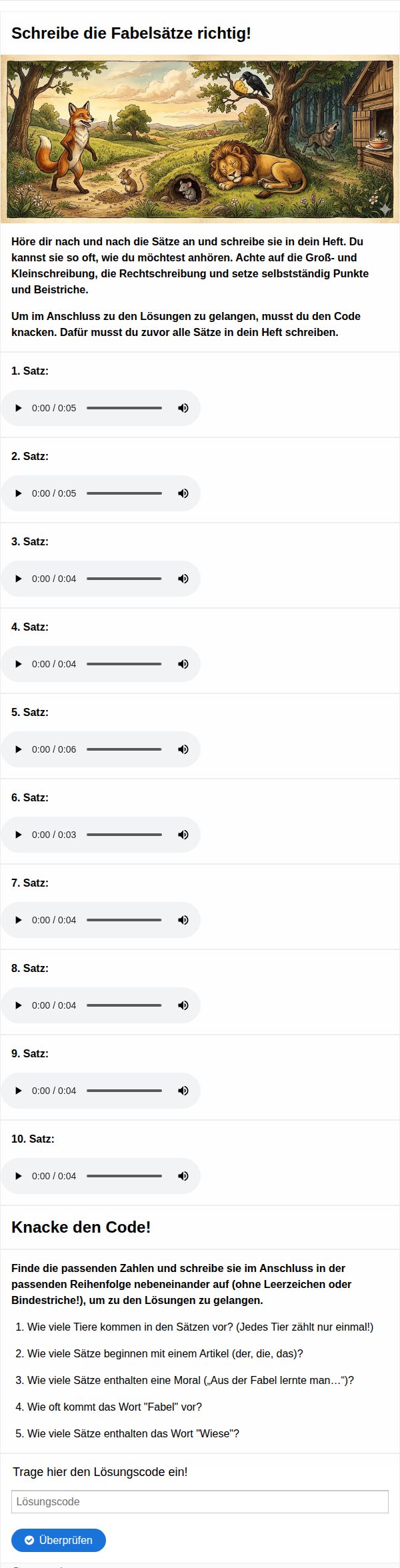
Task: Click the Satz 5 volume icon
Action: click(183, 749)
